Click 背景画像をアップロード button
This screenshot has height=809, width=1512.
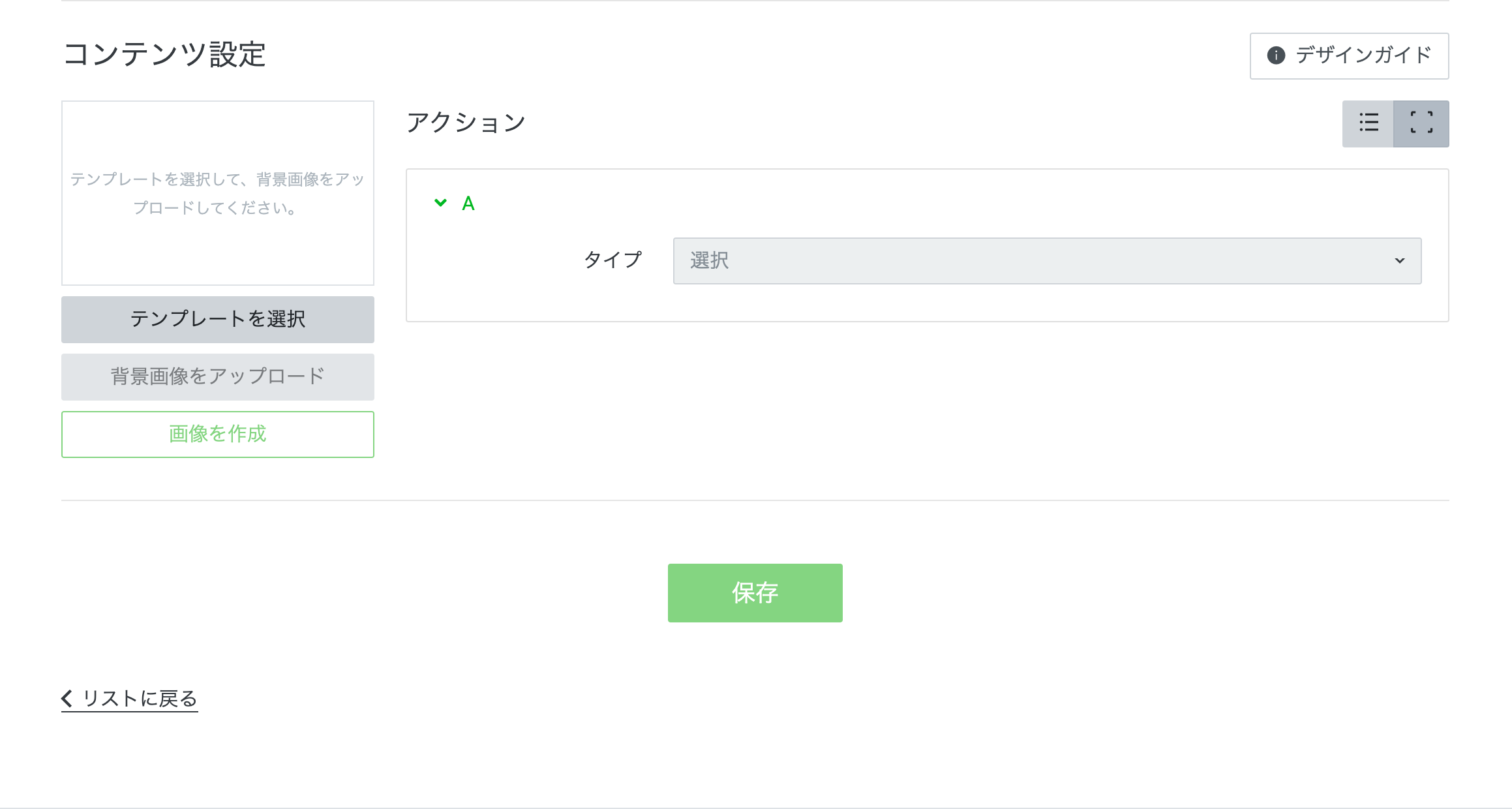click(x=217, y=376)
